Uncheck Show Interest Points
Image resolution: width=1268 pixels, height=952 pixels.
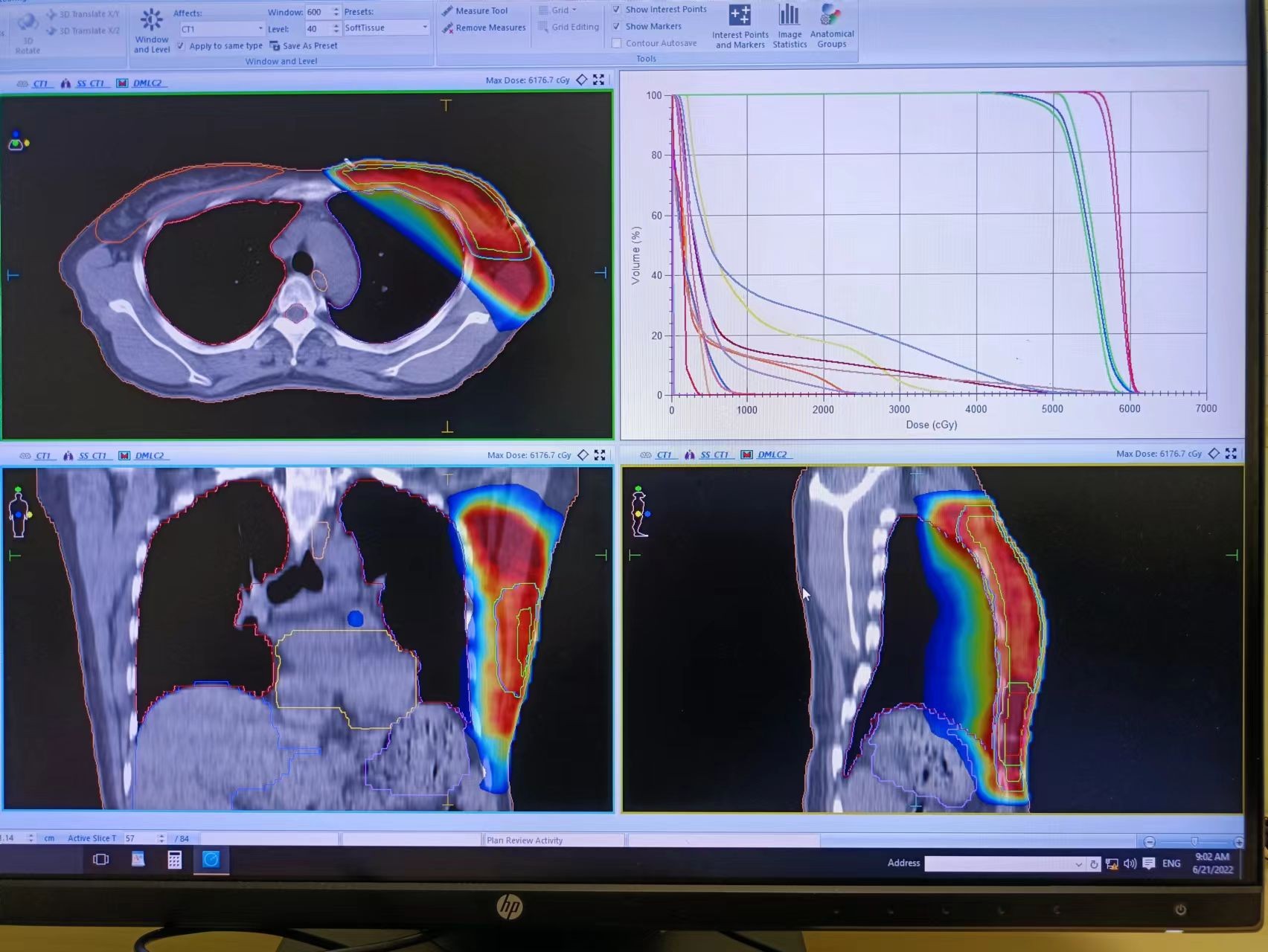[x=616, y=10]
